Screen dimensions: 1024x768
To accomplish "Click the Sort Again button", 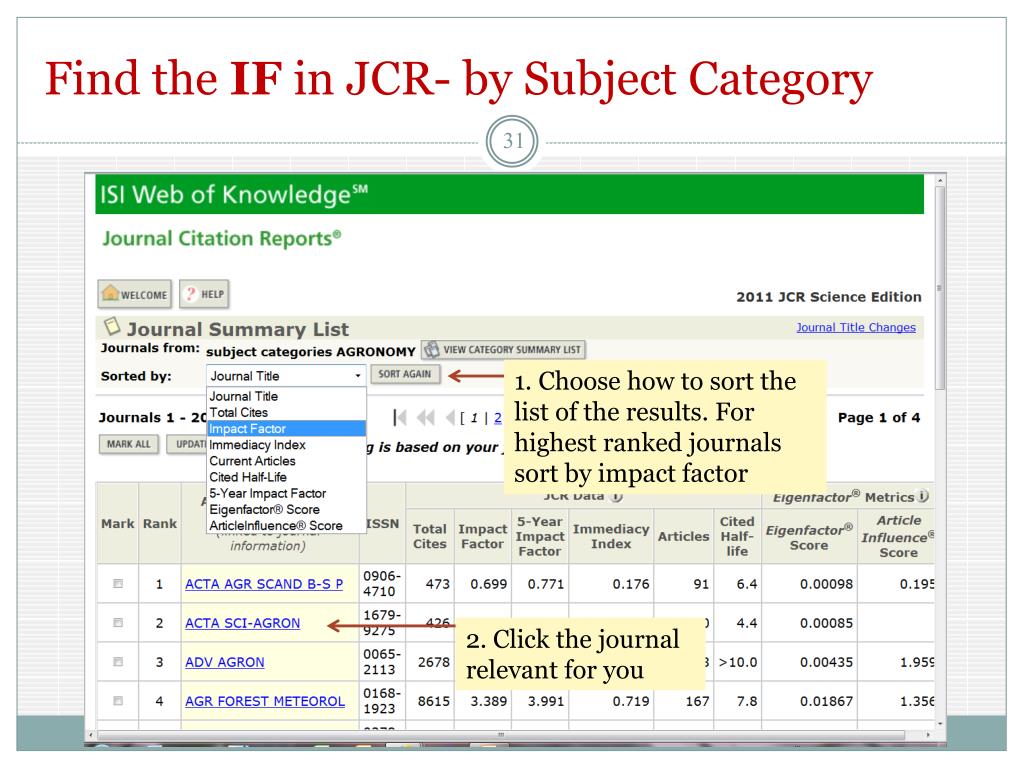I will (406, 374).
